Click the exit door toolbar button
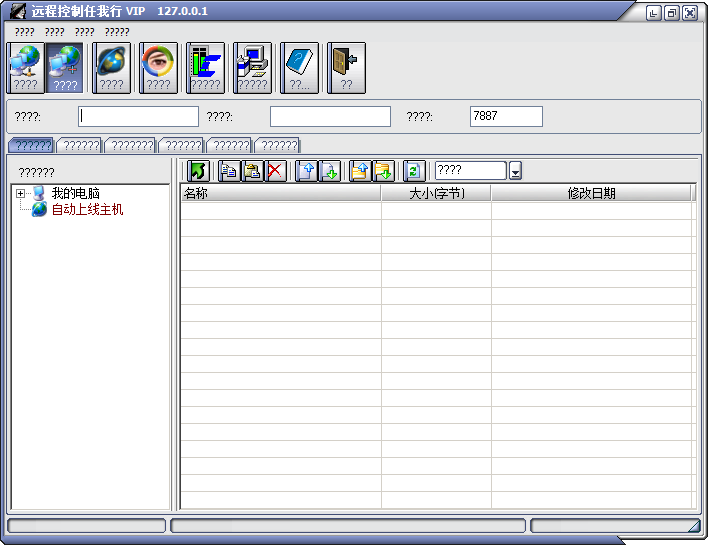 (x=346, y=67)
